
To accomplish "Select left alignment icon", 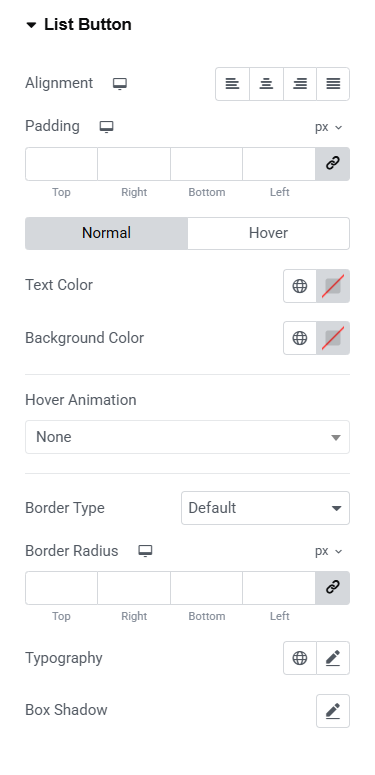I will [232, 84].
